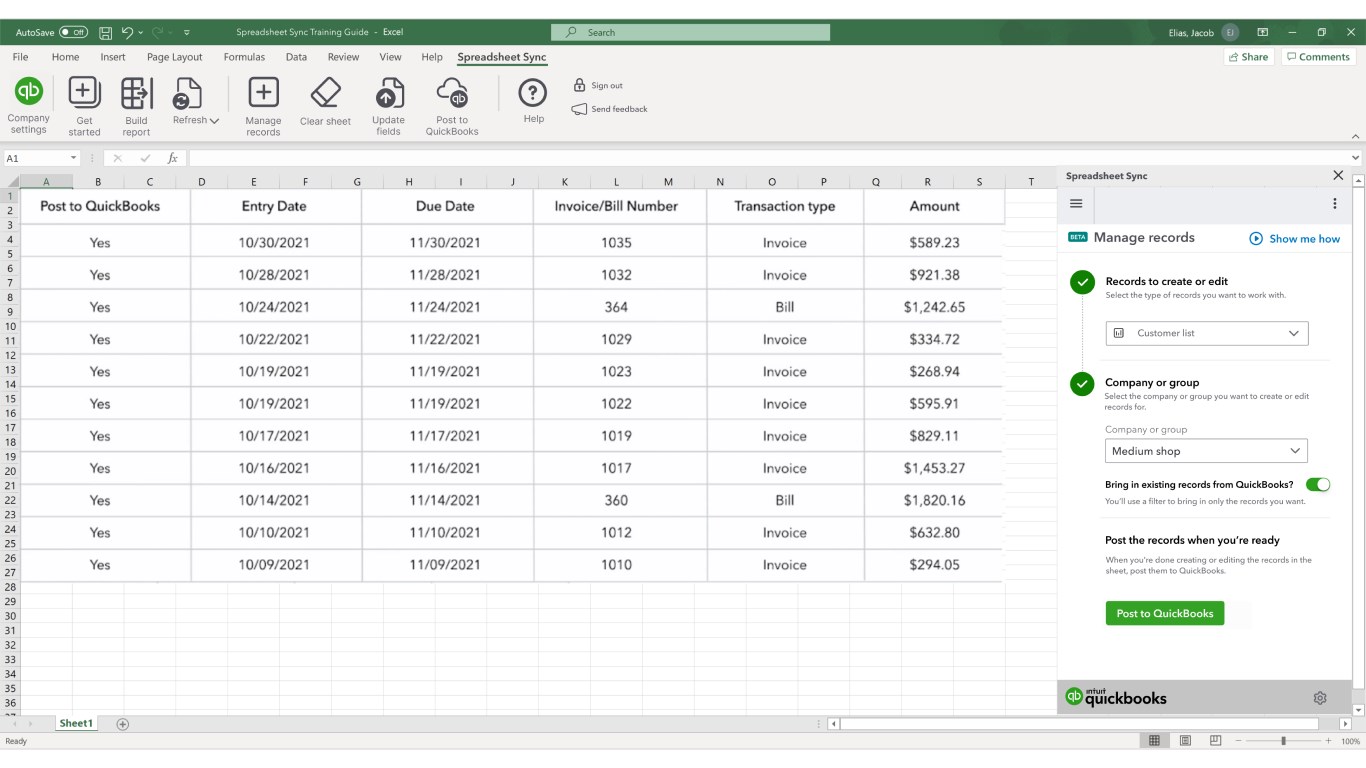
Task: Adjust the zoom slider handle
Action: pos(1284,741)
